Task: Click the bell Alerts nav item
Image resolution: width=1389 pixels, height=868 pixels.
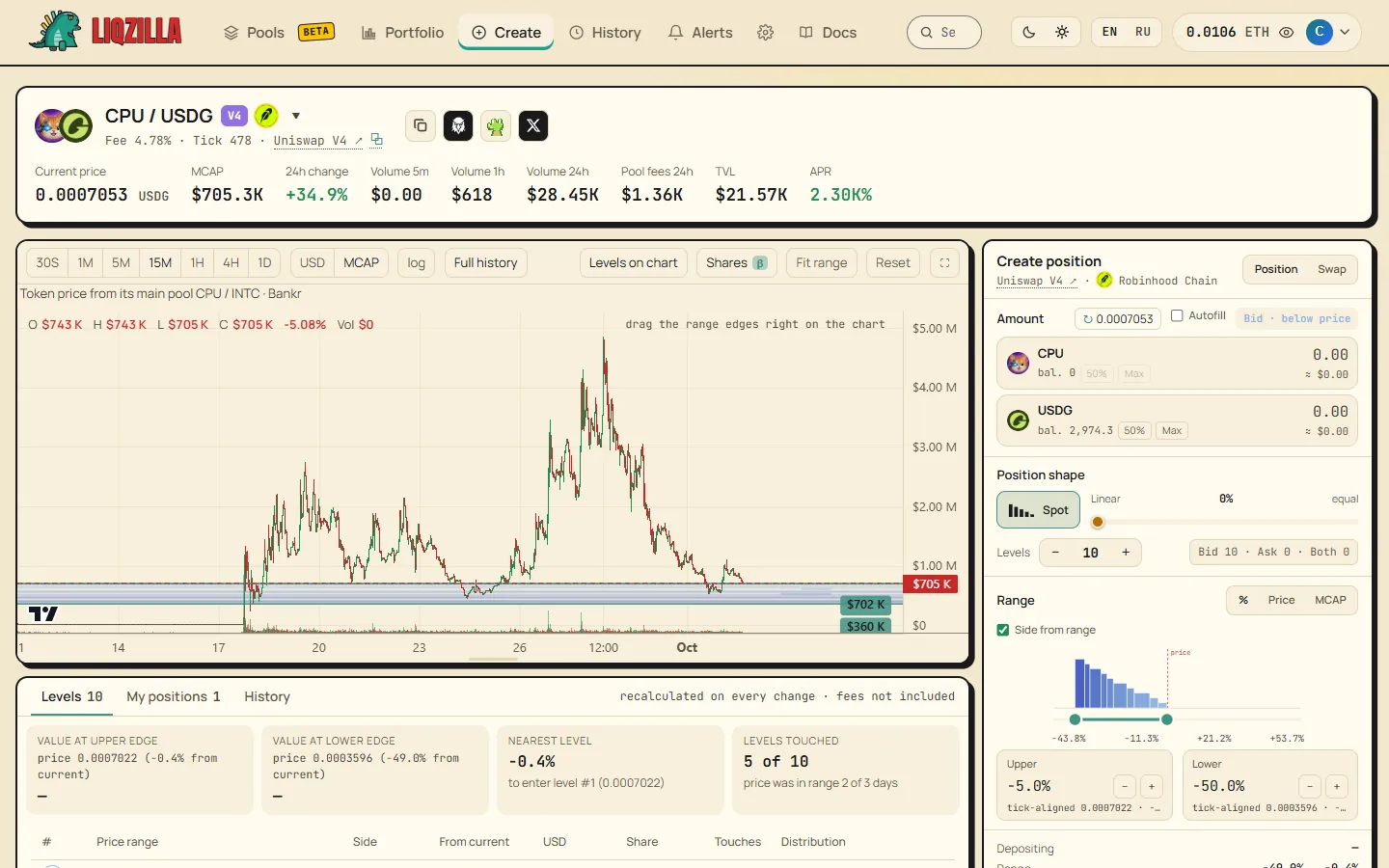Action: click(700, 33)
